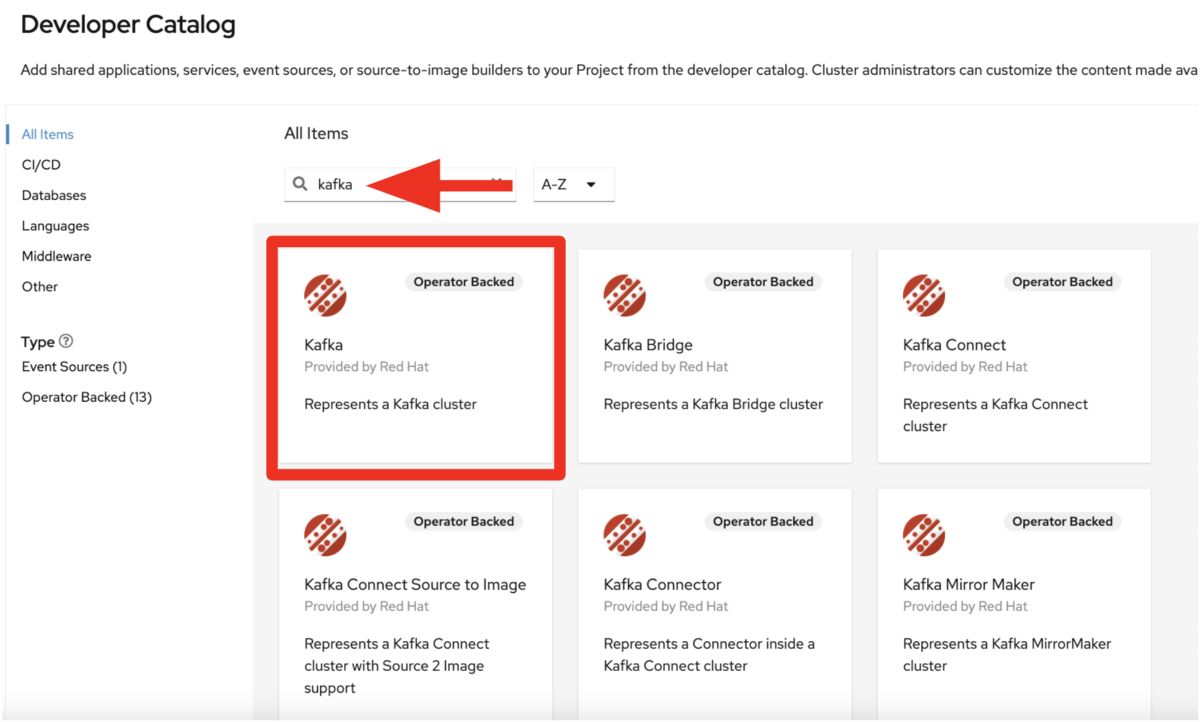Click Operator Backed badge on Source to Image card
Screen dimensions: 1200x722
point(464,522)
